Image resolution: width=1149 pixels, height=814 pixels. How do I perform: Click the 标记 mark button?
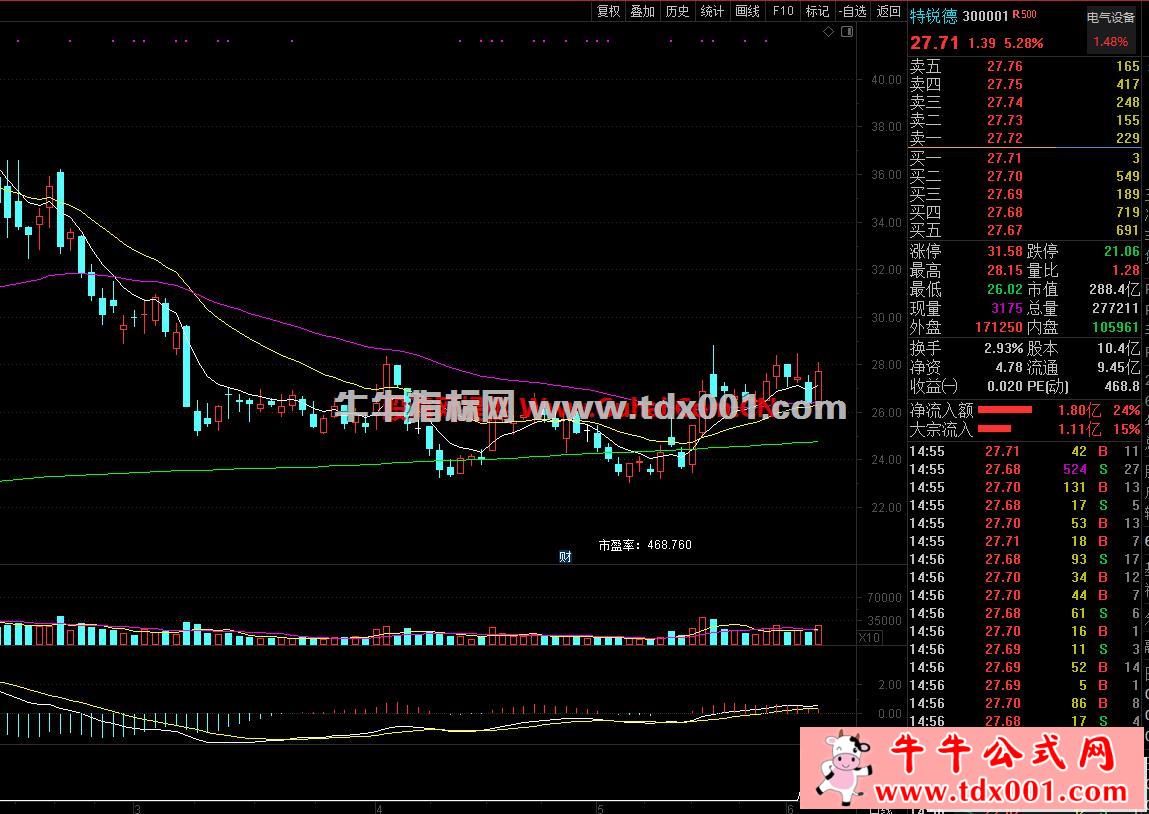[x=817, y=11]
